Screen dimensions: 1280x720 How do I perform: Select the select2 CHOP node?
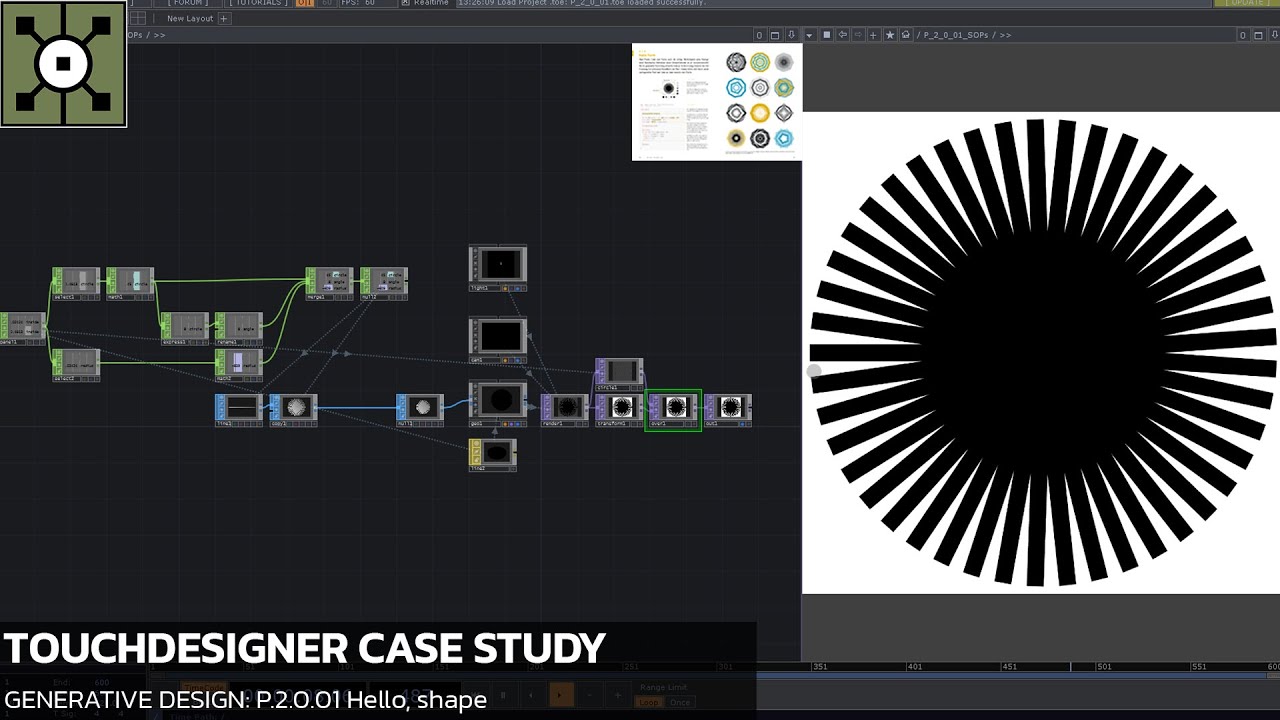click(76, 365)
